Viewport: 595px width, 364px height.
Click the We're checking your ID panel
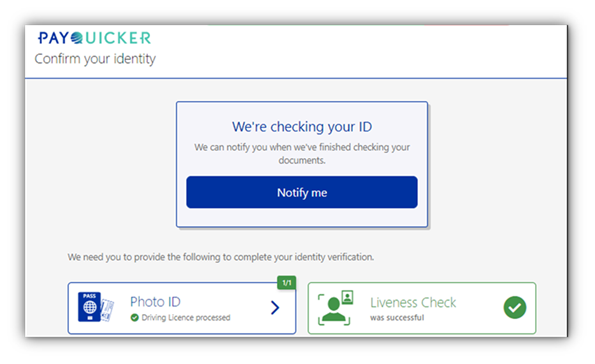(x=302, y=164)
